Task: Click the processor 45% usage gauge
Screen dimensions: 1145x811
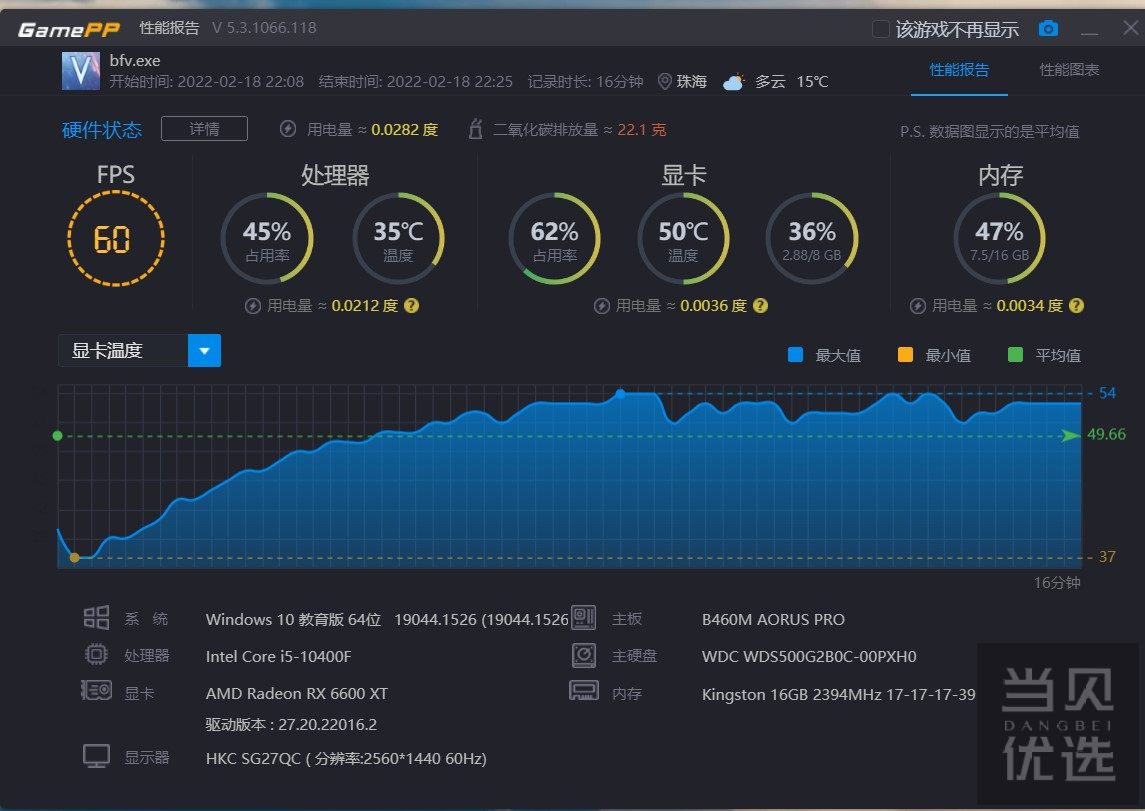Action: 267,238
